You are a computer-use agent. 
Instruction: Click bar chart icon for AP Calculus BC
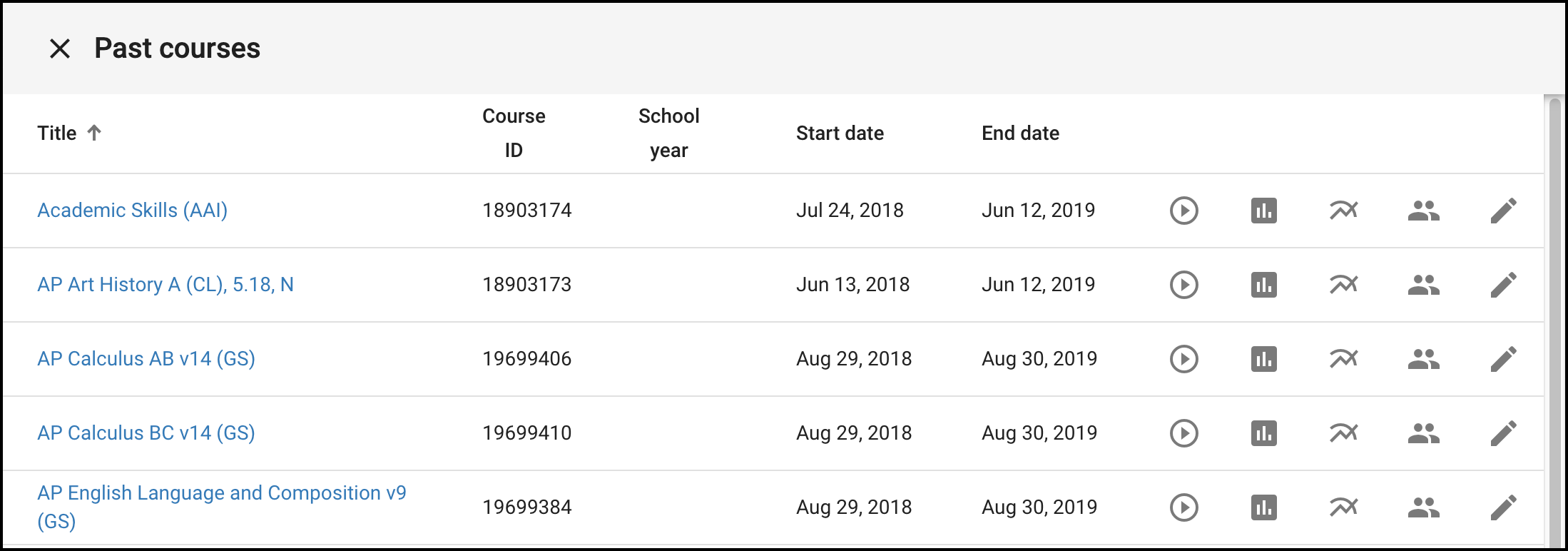[1263, 433]
